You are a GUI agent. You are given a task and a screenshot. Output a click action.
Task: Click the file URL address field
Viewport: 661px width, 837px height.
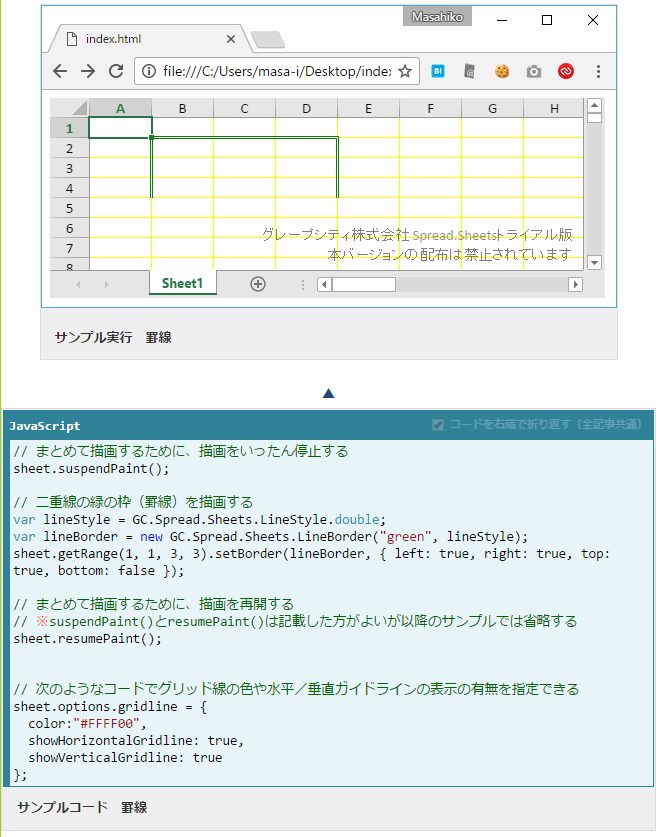pyautogui.click(x=277, y=71)
